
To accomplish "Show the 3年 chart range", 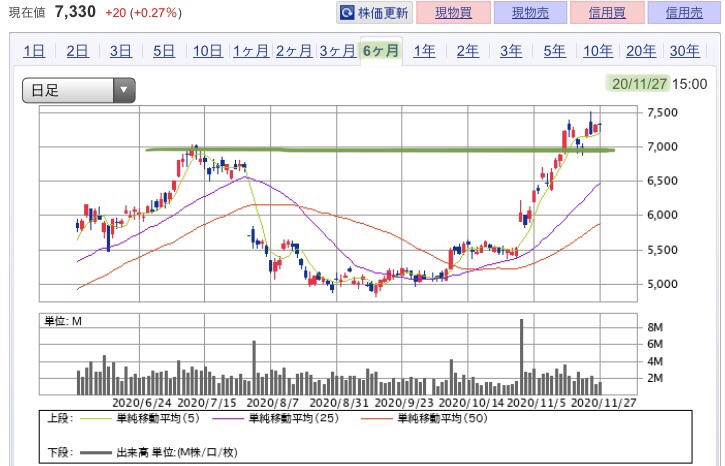I will click(511, 51).
